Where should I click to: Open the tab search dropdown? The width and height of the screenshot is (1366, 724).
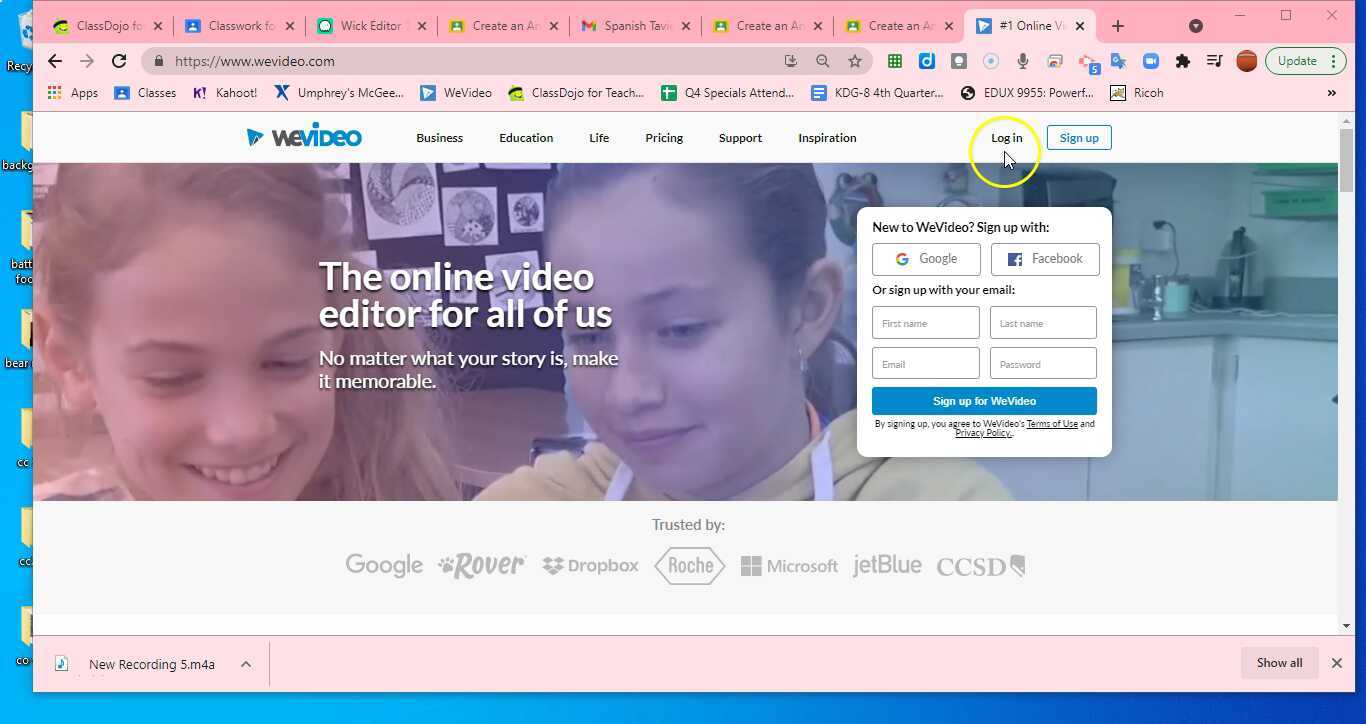point(1195,26)
